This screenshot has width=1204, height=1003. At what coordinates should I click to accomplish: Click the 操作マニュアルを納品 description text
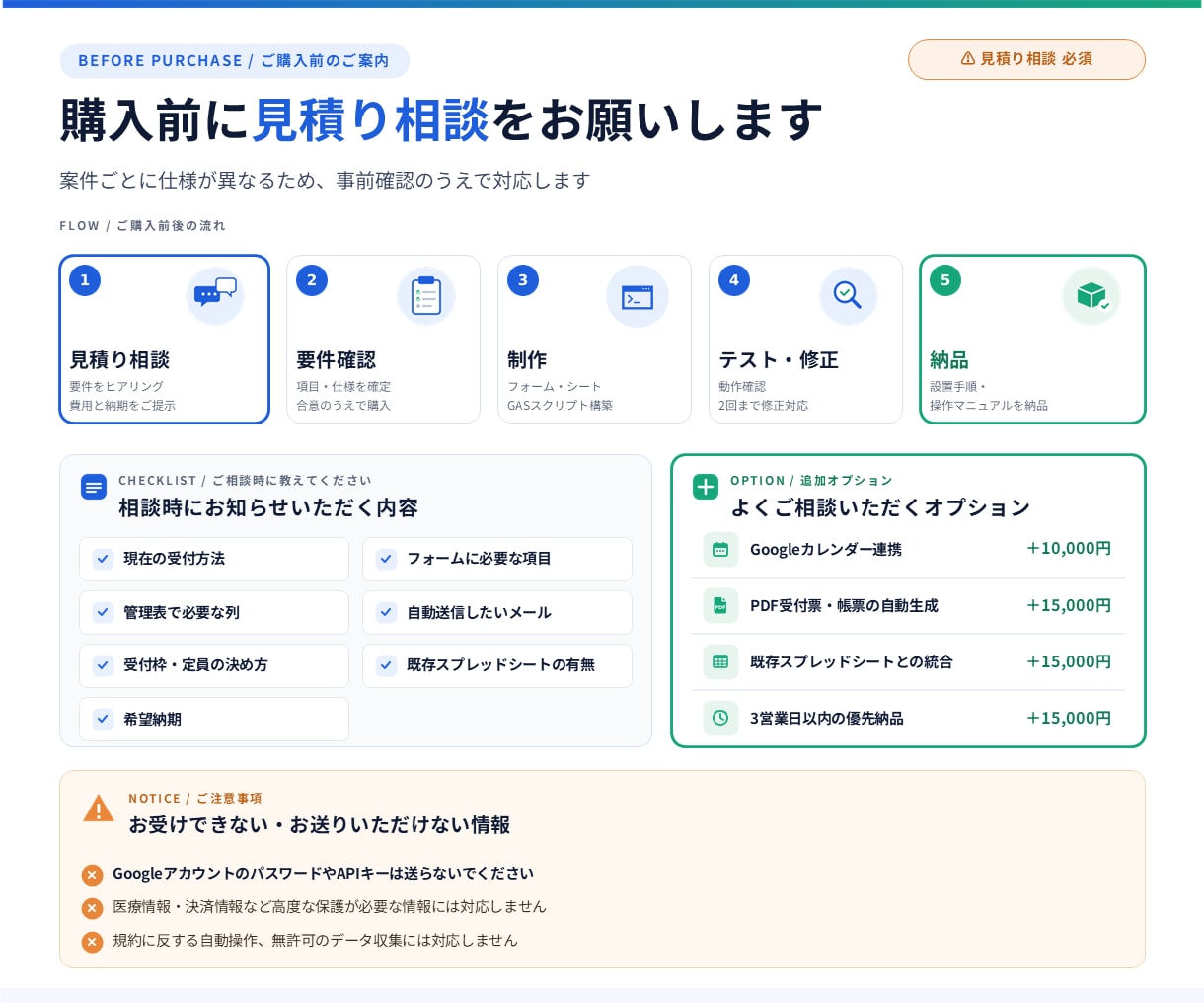coord(989,406)
